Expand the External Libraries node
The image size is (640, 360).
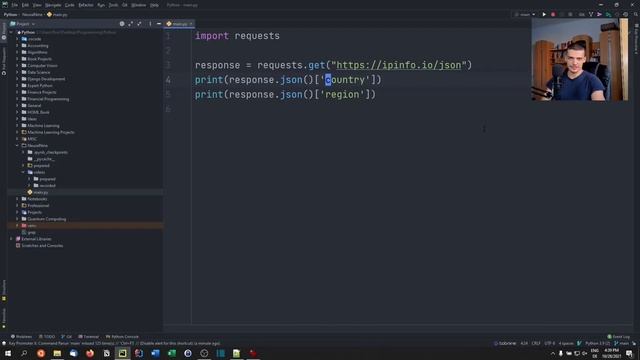pos(11,239)
